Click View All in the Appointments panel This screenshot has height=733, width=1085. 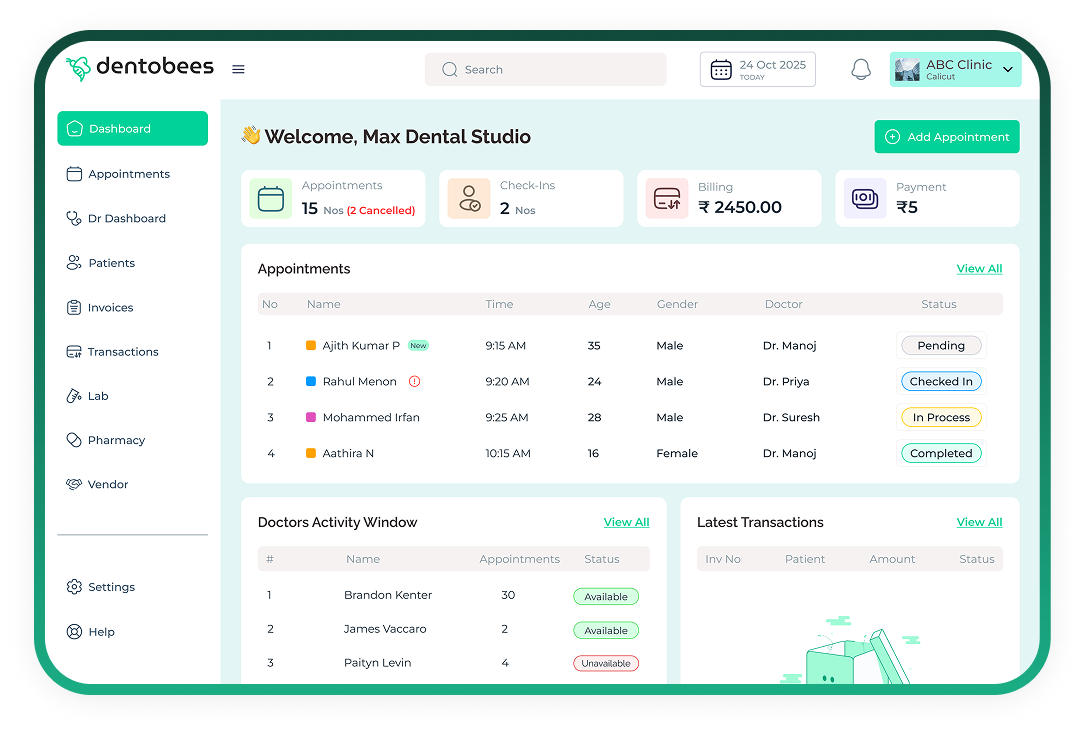(x=978, y=269)
